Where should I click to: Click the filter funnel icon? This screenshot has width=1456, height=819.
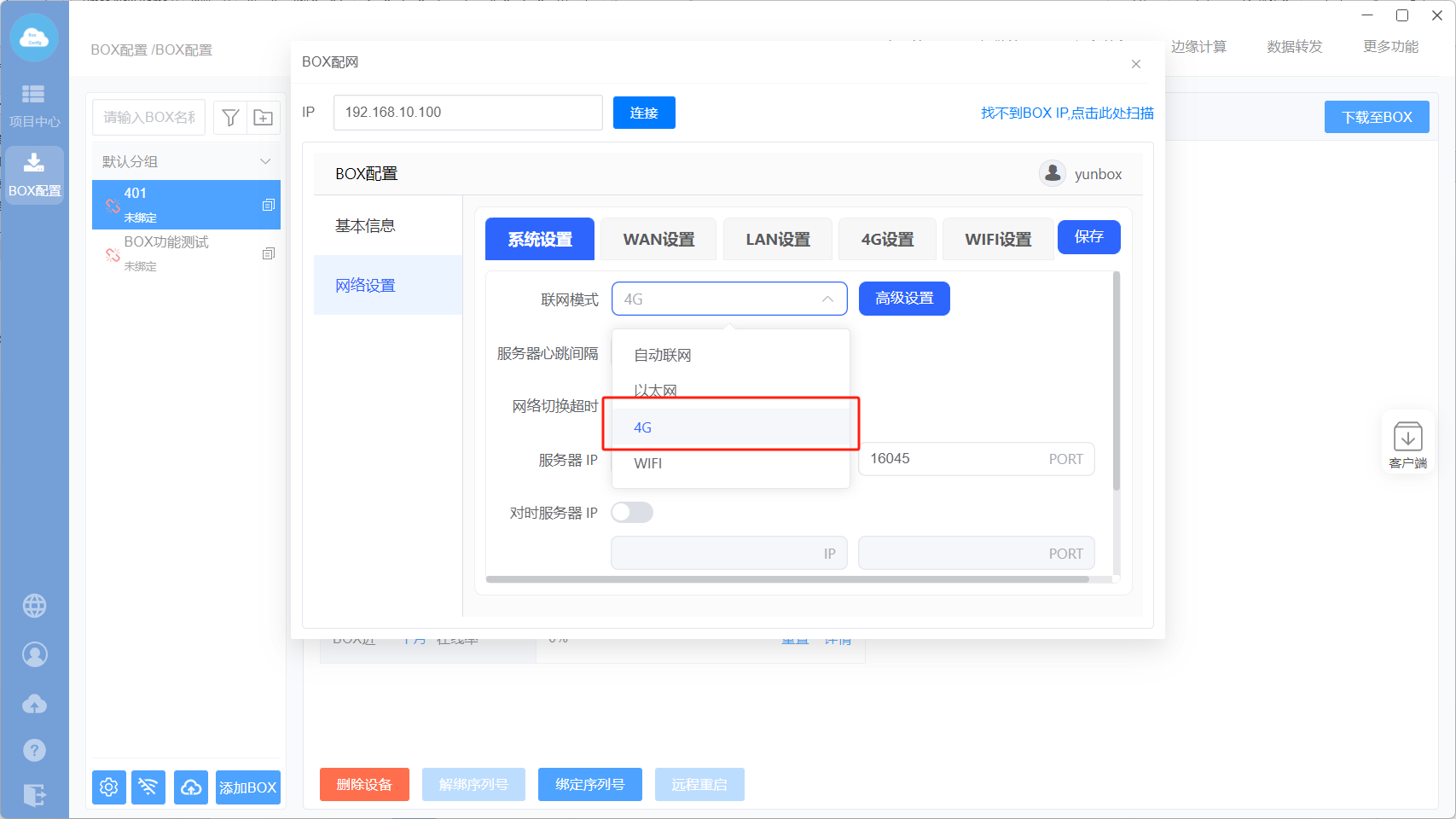tap(230, 118)
